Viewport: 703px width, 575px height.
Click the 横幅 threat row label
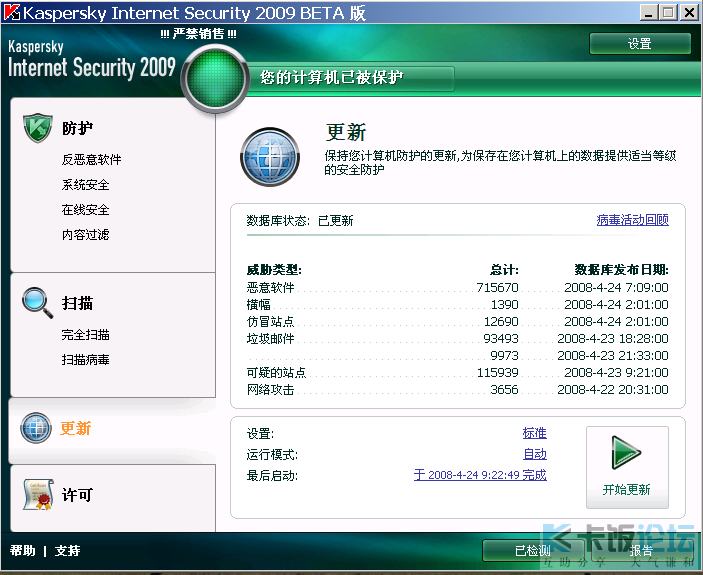click(259, 304)
